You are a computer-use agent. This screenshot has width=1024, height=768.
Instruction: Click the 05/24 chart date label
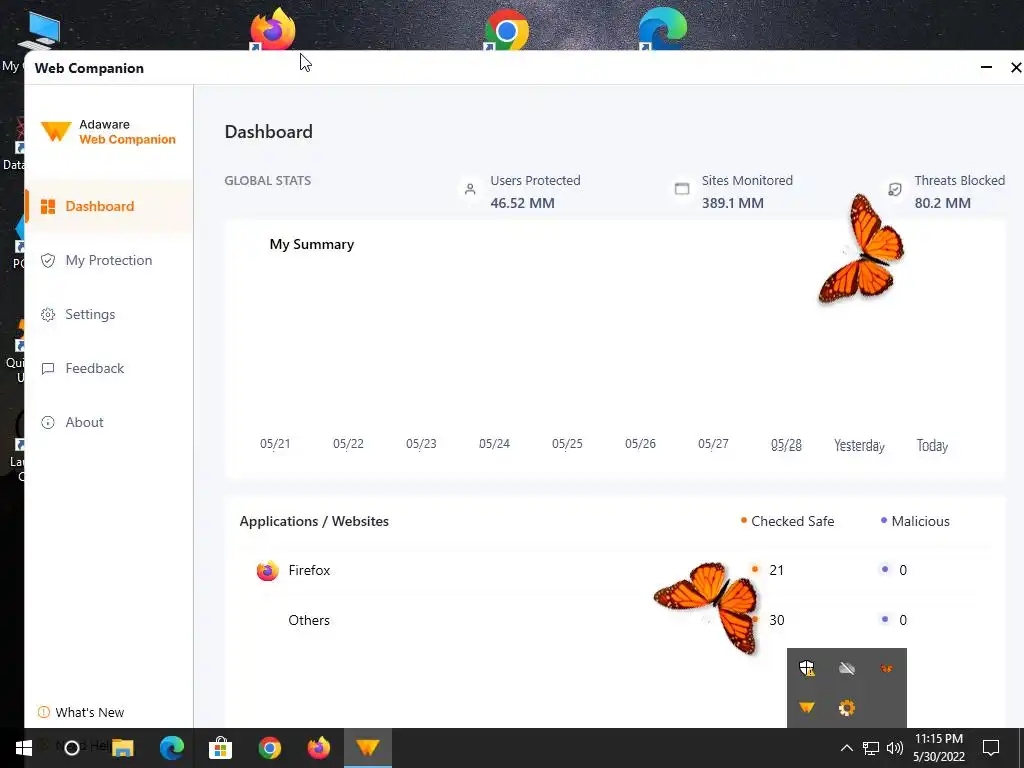pyautogui.click(x=494, y=444)
